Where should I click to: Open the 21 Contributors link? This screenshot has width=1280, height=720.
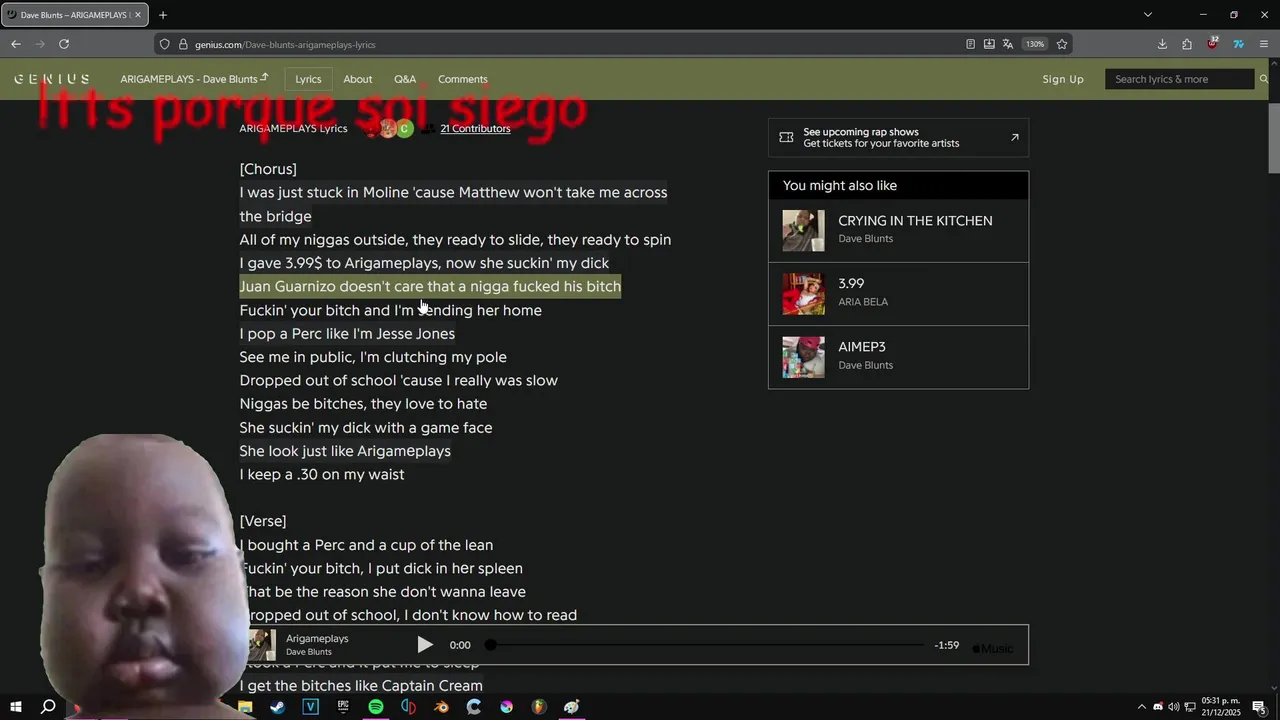click(475, 128)
